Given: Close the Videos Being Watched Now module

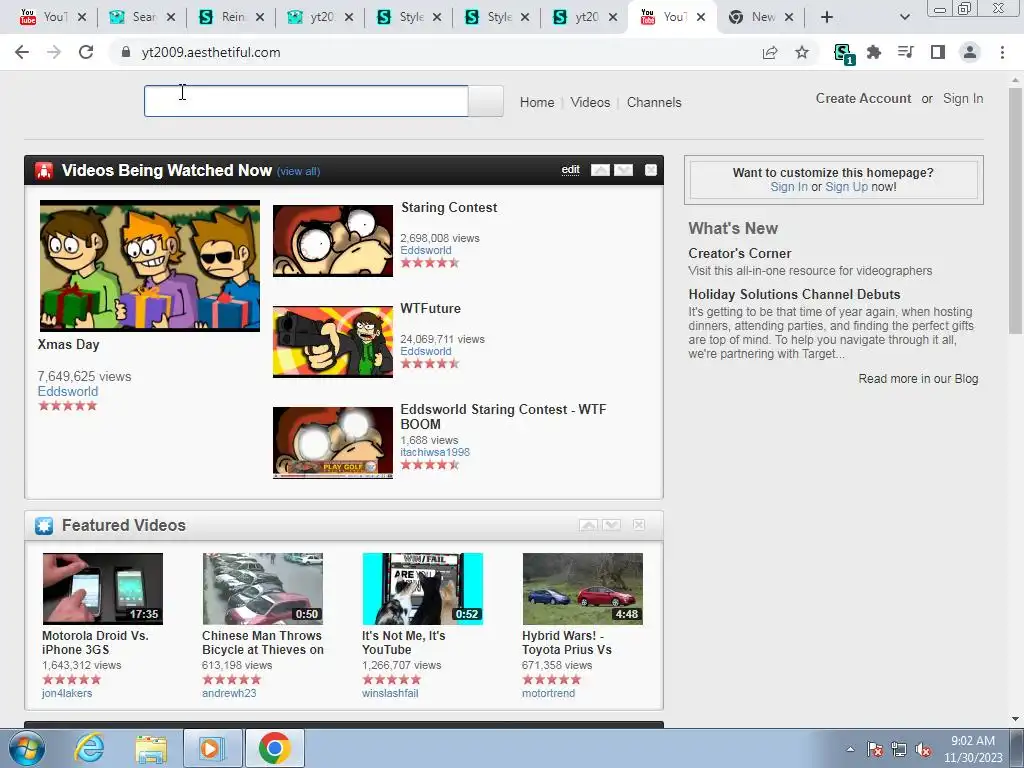Looking at the screenshot, I should tap(650, 170).
